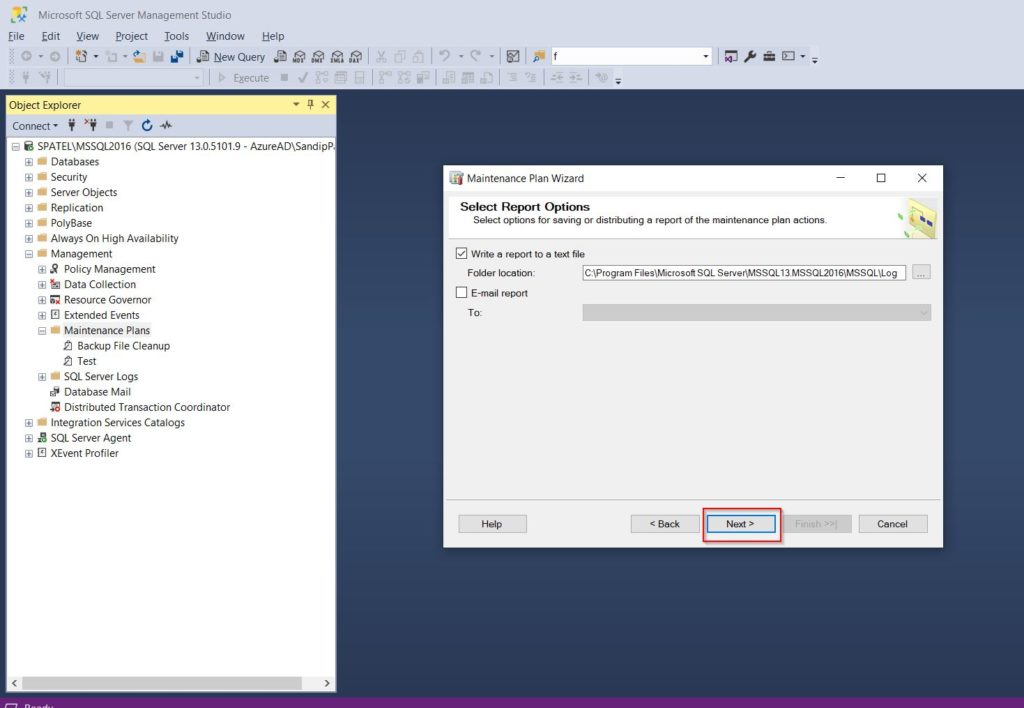Click the Navigate Backward toolbar icon
The image size is (1024, 708).
coord(26,57)
